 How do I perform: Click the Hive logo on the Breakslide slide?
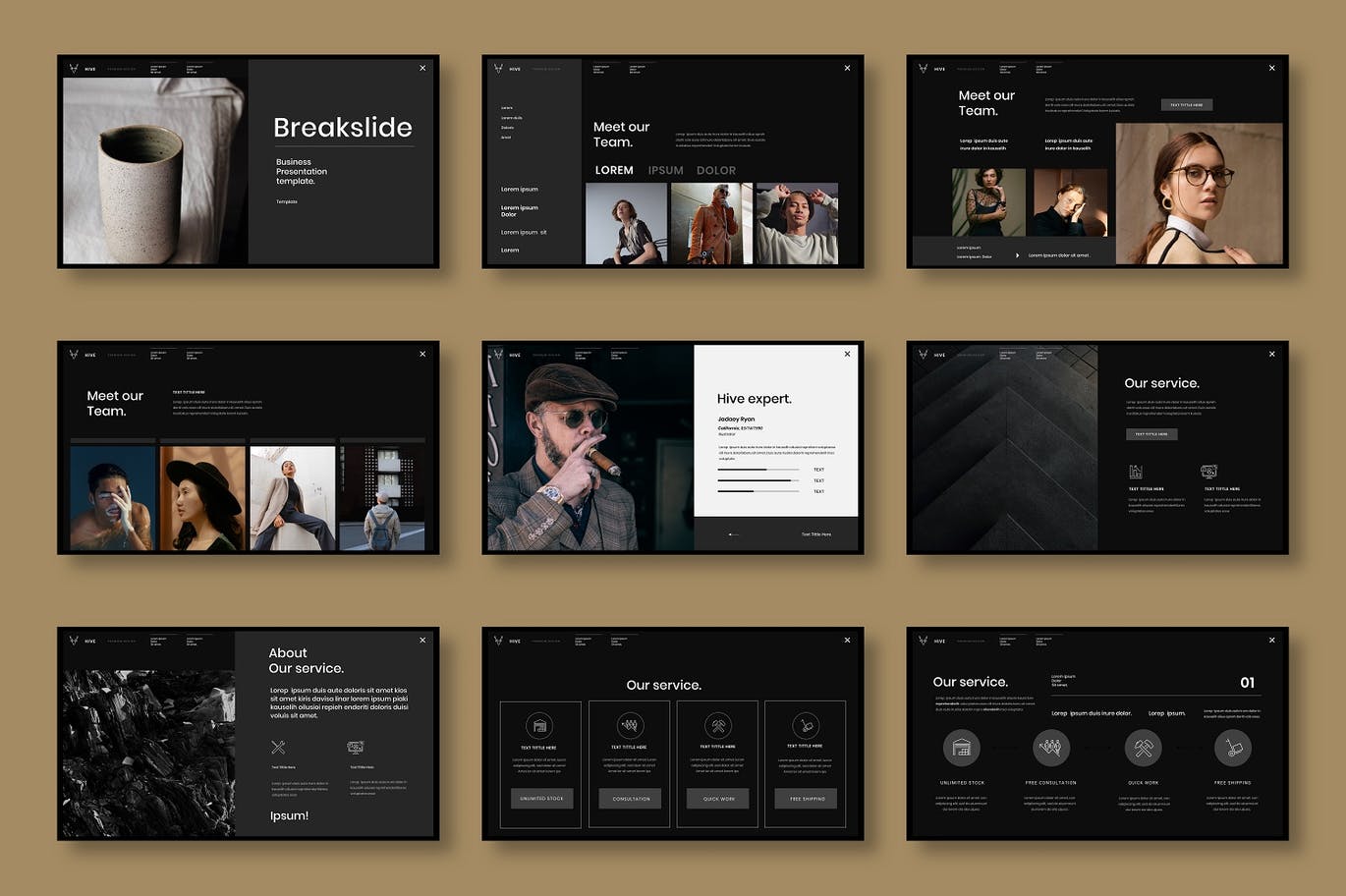[x=74, y=69]
